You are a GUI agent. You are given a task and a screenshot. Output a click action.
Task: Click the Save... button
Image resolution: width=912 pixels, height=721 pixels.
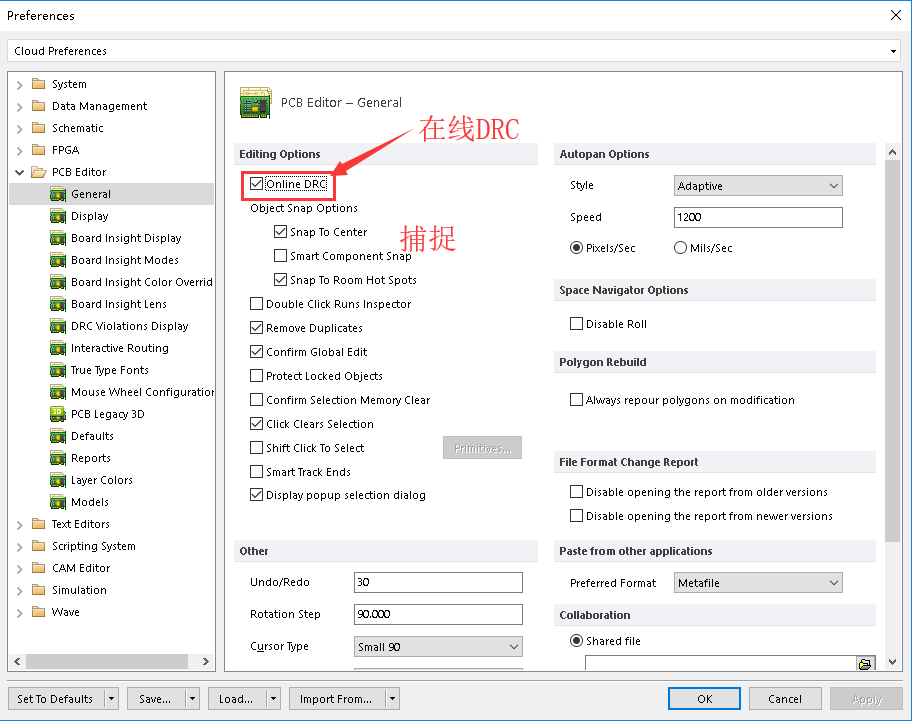155,698
